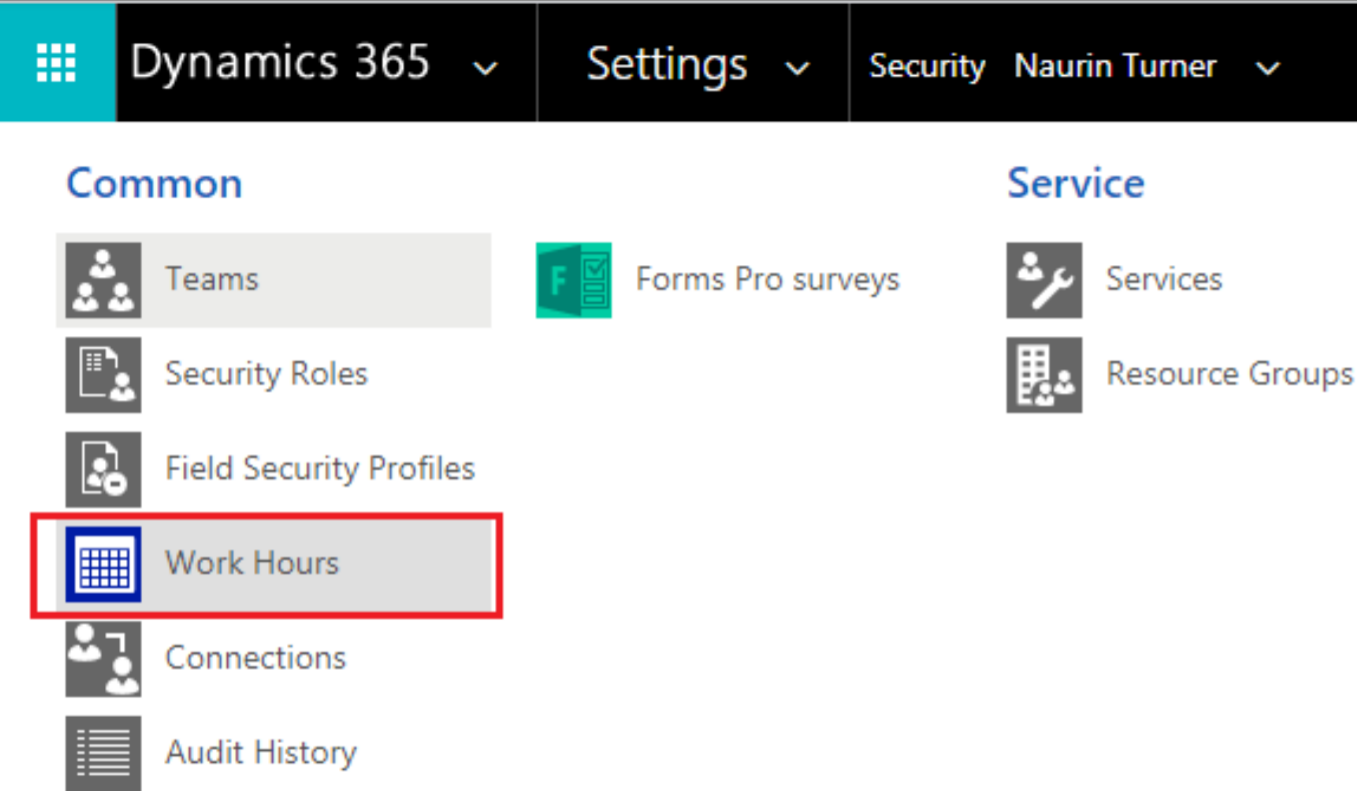Click the Teams people icon

coord(103,280)
